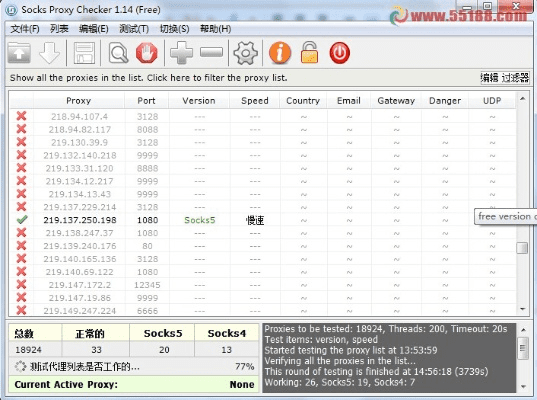Click the red stop hand icon
Image resolution: width=537 pixels, height=400 pixels.
tap(147, 53)
